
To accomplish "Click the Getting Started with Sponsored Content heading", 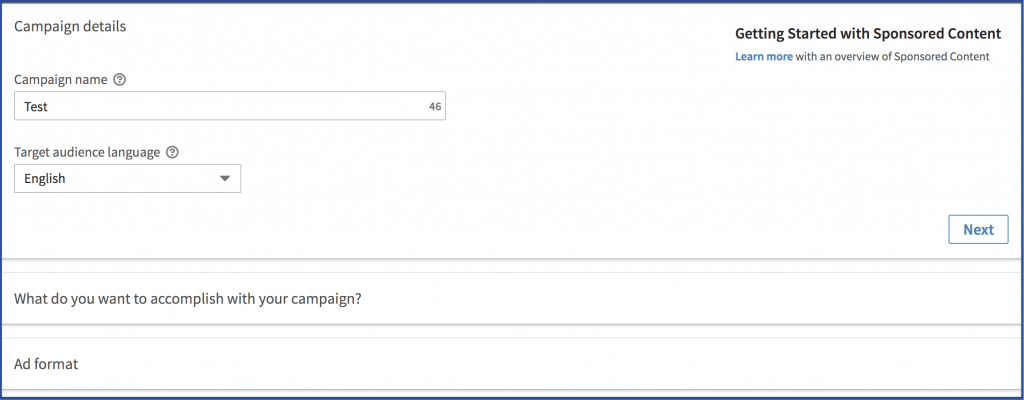I will 868,34.
